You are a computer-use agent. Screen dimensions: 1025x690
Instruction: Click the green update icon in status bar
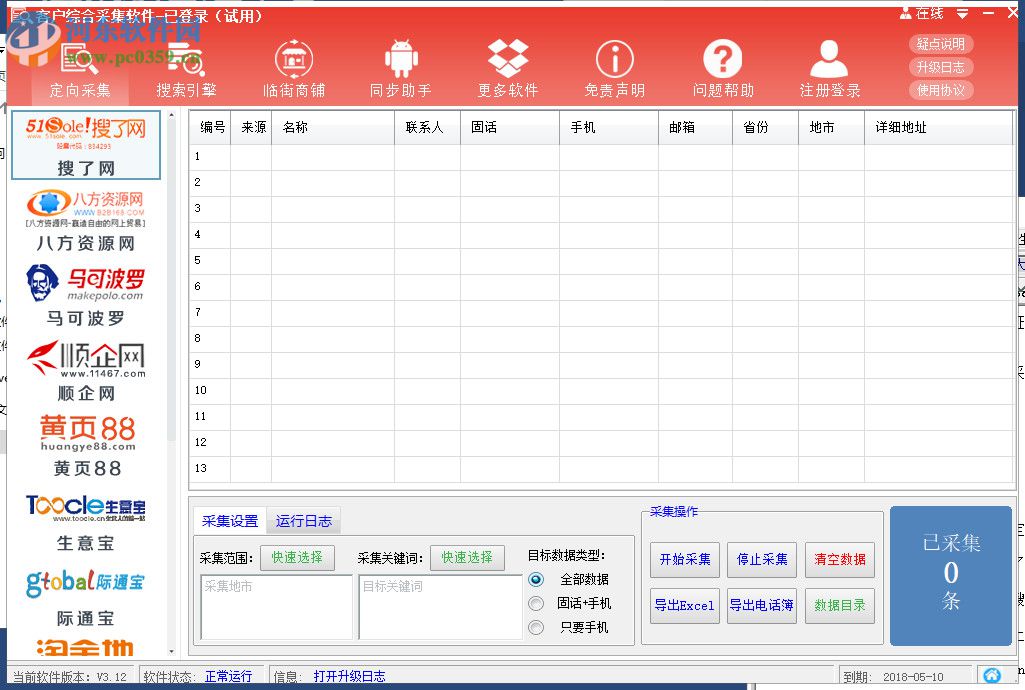(990, 675)
